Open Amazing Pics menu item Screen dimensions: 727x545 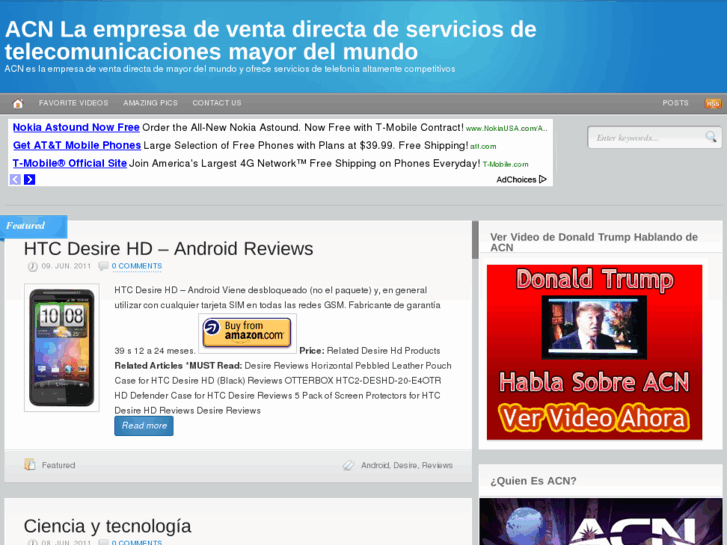click(150, 103)
